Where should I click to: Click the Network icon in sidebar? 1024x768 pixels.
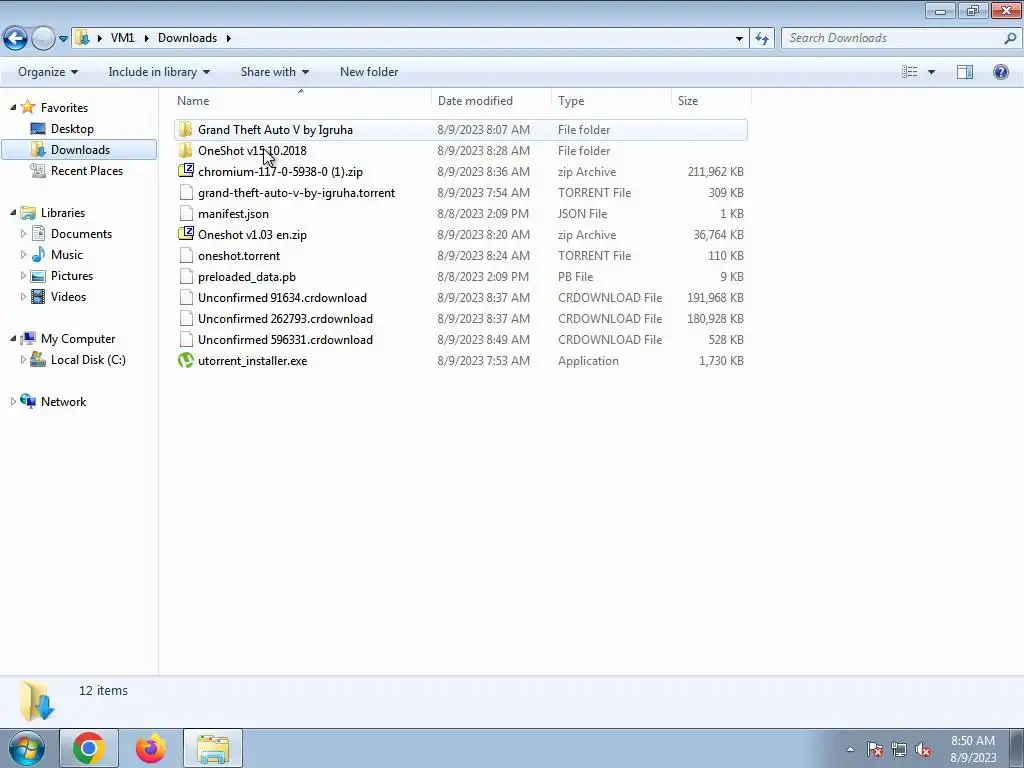[x=28, y=401]
